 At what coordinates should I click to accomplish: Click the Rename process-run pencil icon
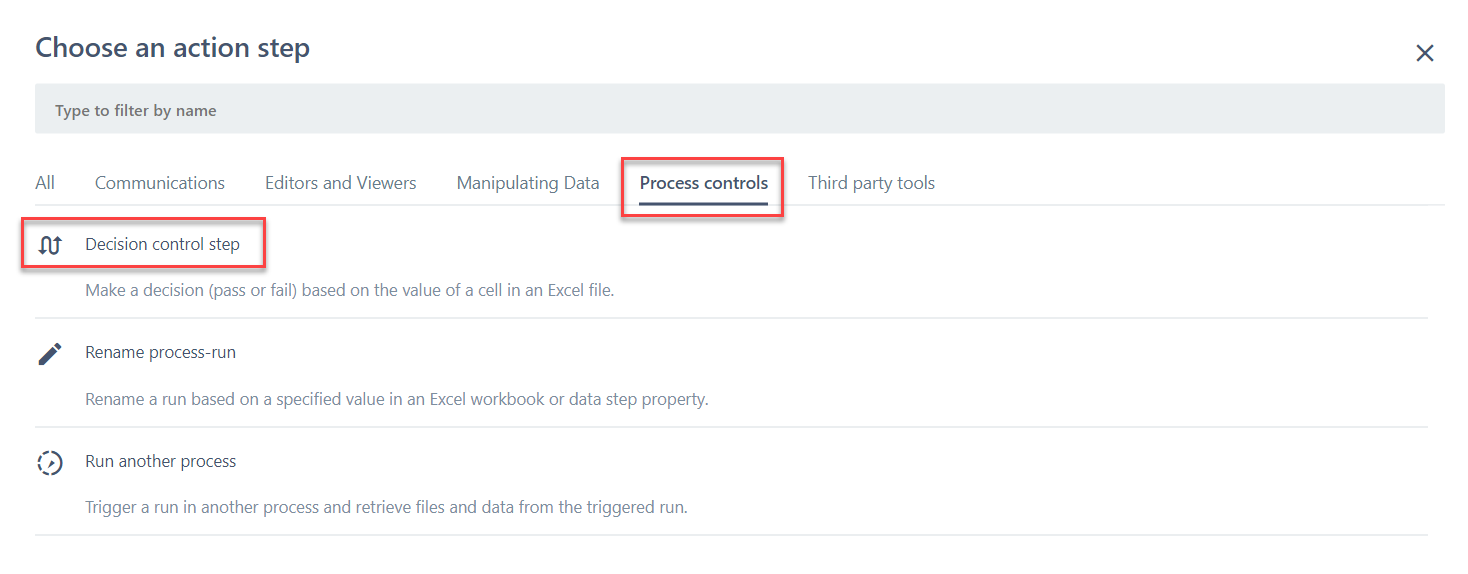[x=50, y=353]
